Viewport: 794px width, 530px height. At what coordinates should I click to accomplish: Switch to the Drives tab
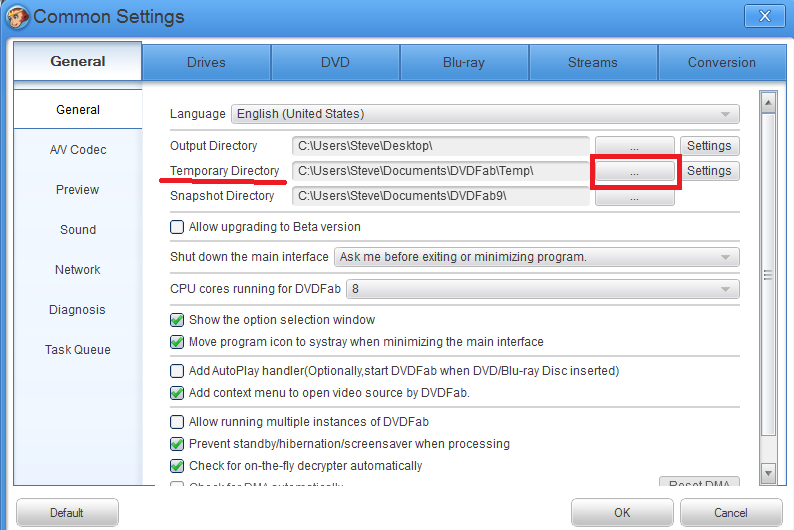click(206, 62)
